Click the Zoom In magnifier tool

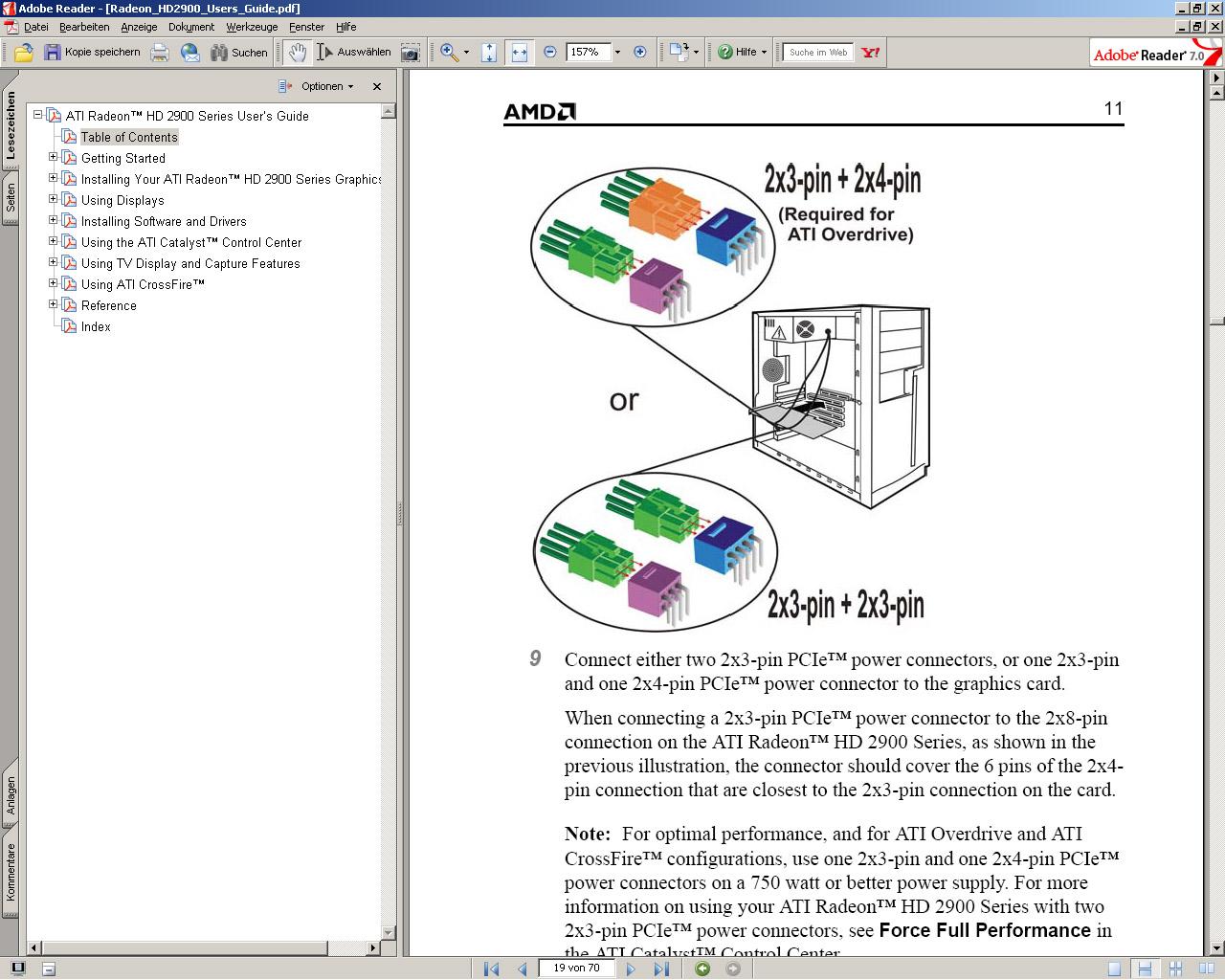(449, 53)
